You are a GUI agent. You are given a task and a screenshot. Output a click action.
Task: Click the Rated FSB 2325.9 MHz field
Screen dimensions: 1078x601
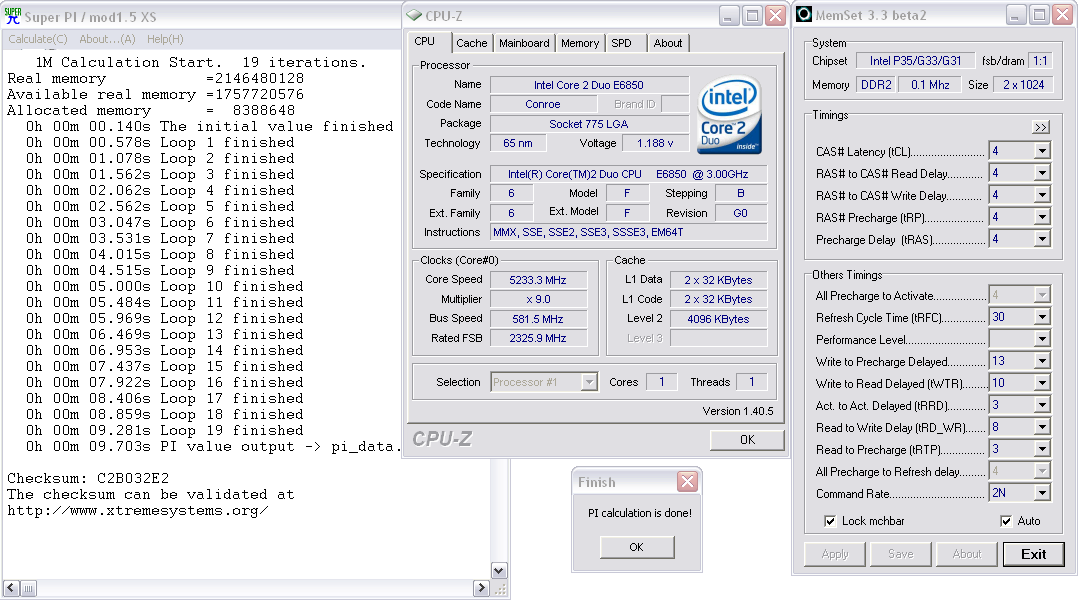point(538,338)
